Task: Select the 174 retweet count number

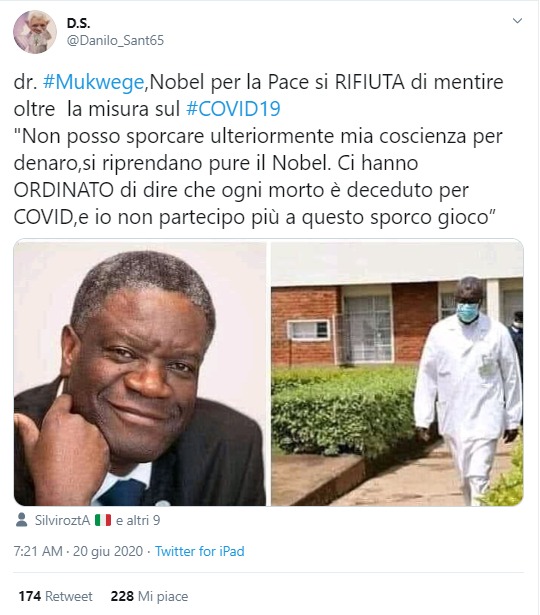Action: [x=30, y=597]
